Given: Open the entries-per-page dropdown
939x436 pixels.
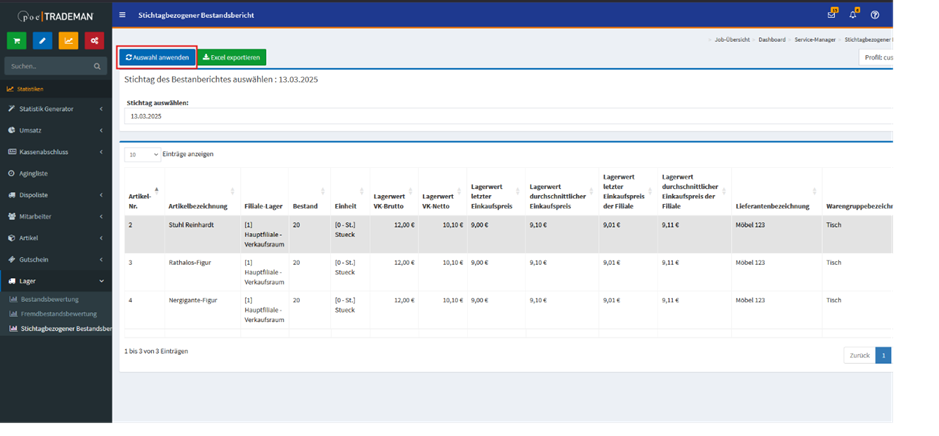Looking at the screenshot, I should click(143, 155).
